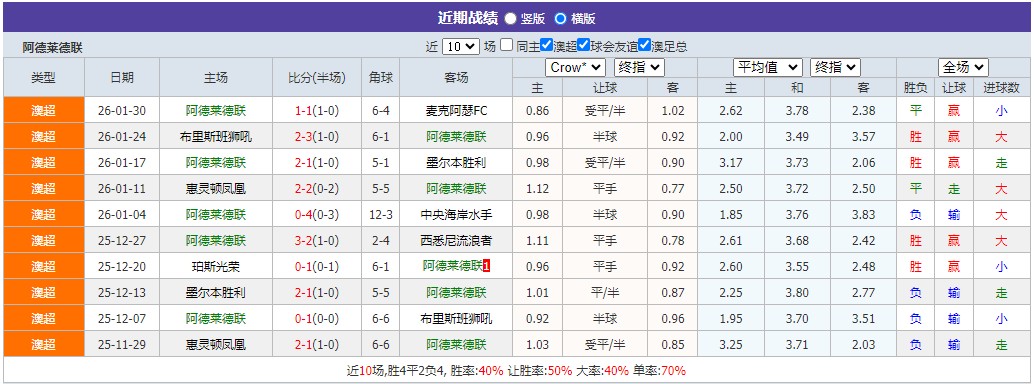Uncheck the 球会友谊 checkbox
This screenshot has width=1034, height=384.
tap(584, 46)
